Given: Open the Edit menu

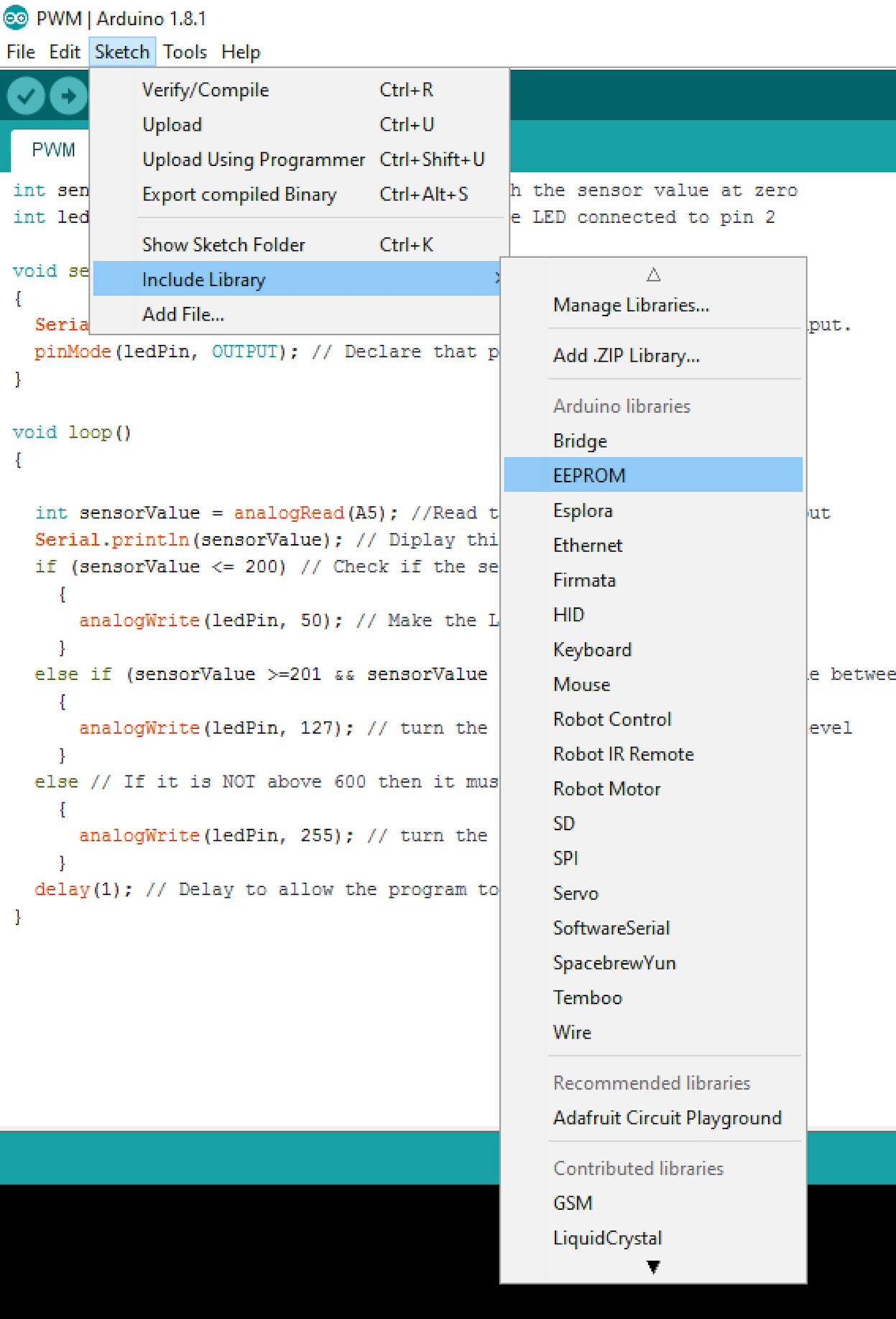Looking at the screenshot, I should [64, 52].
